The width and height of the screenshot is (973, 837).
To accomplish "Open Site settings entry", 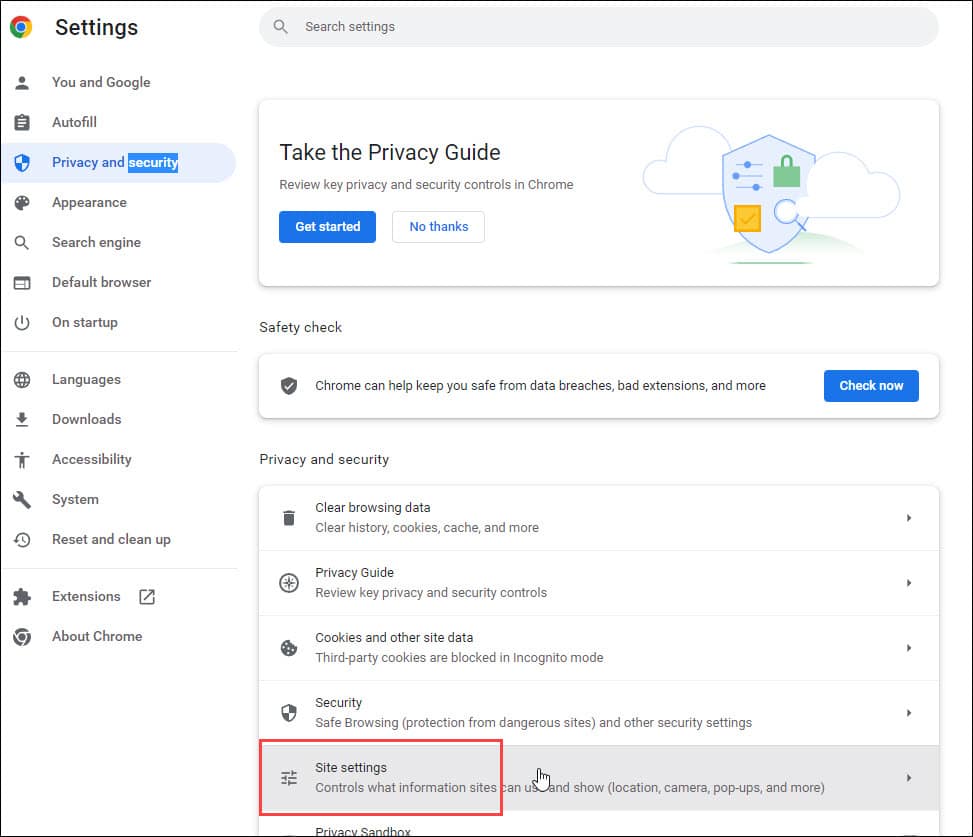I will [599, 778].
